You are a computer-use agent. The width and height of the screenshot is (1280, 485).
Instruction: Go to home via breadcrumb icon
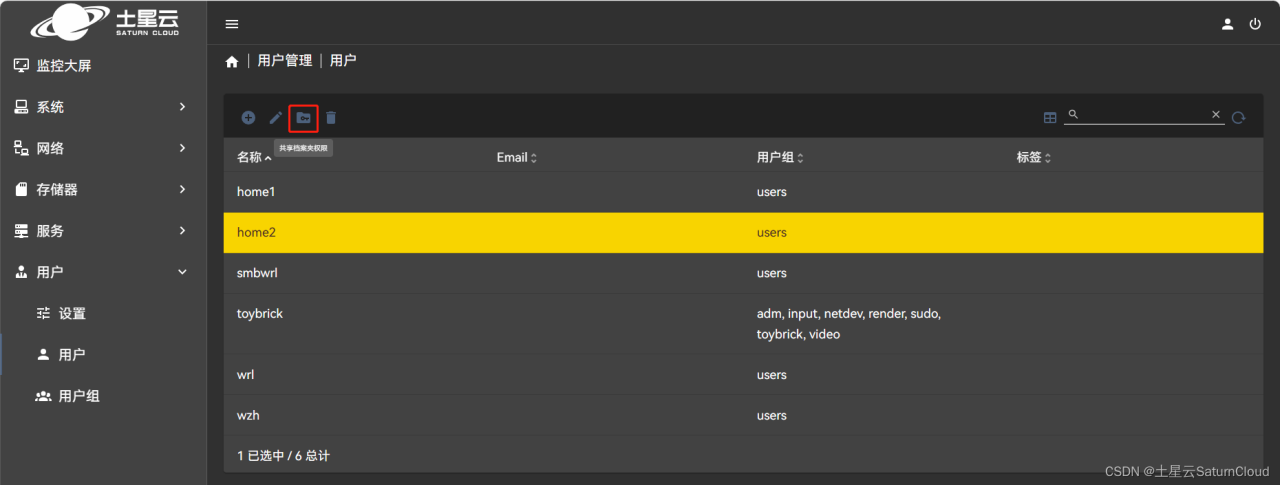point(232,61)
